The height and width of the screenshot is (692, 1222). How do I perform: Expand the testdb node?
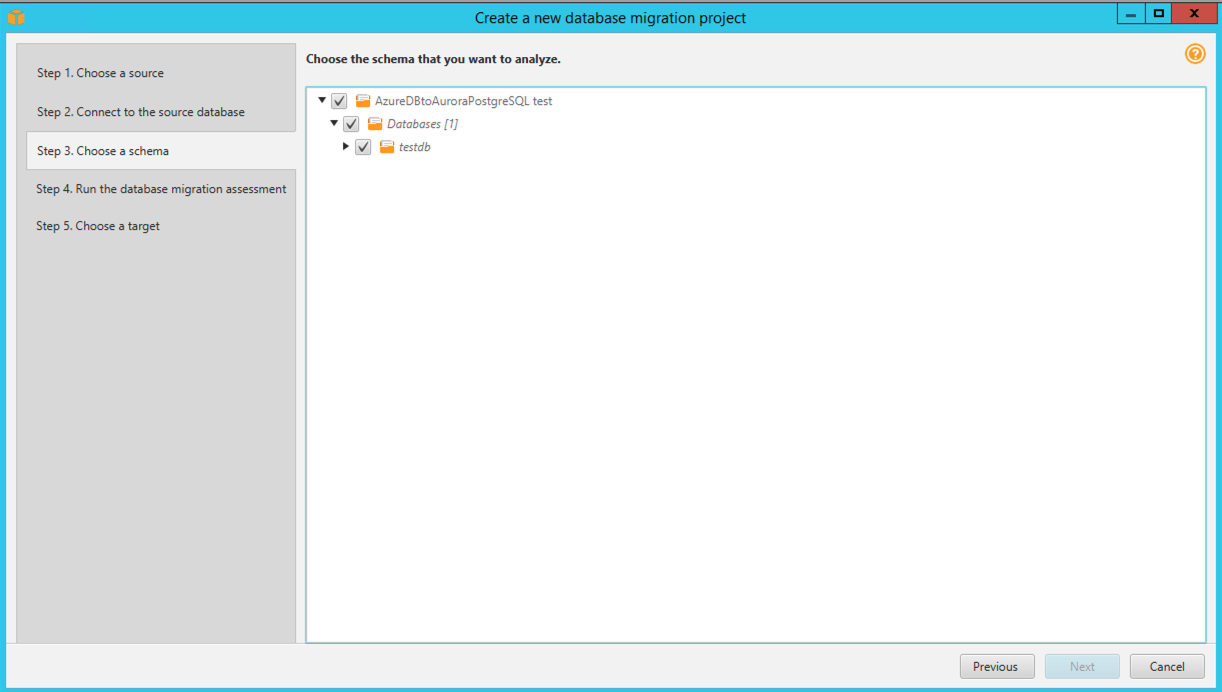click(346, 146)
